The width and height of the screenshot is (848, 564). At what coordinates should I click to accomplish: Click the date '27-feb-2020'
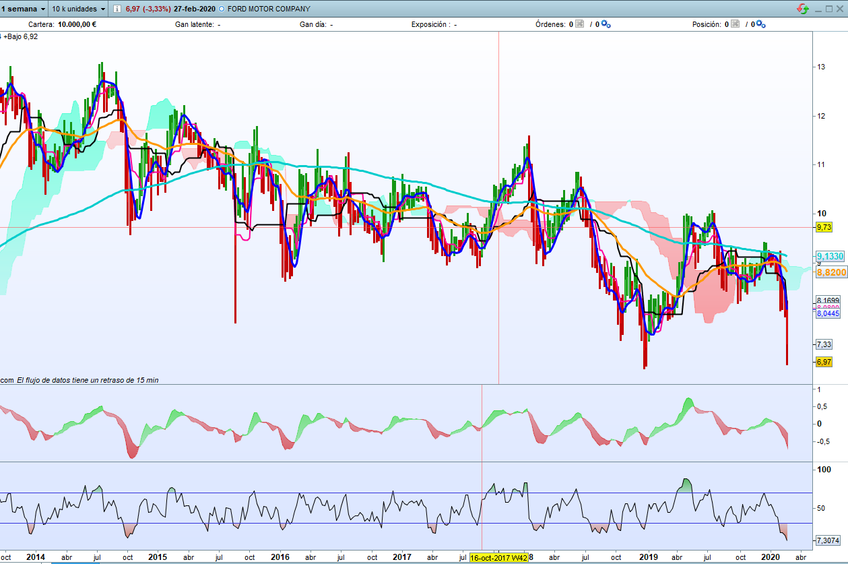coord(195,9)
